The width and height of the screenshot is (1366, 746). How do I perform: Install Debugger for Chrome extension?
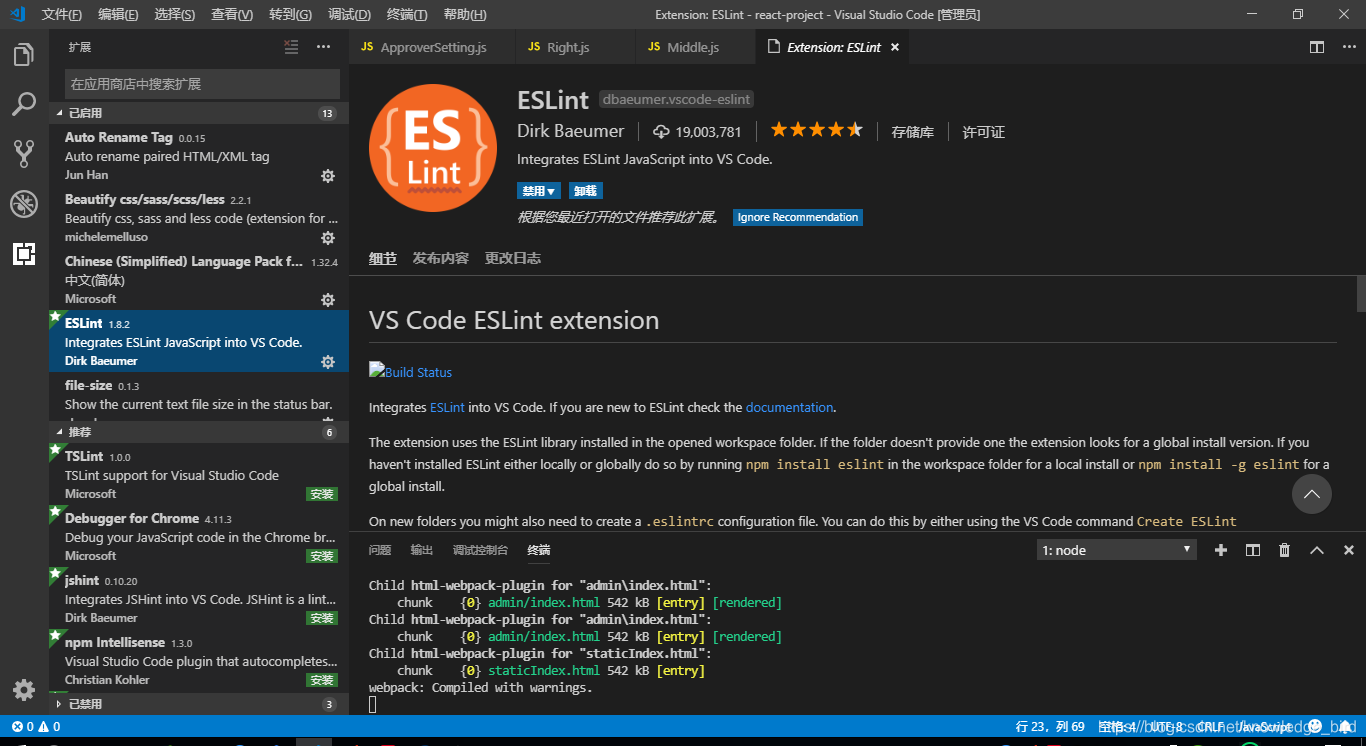(322, 556)
